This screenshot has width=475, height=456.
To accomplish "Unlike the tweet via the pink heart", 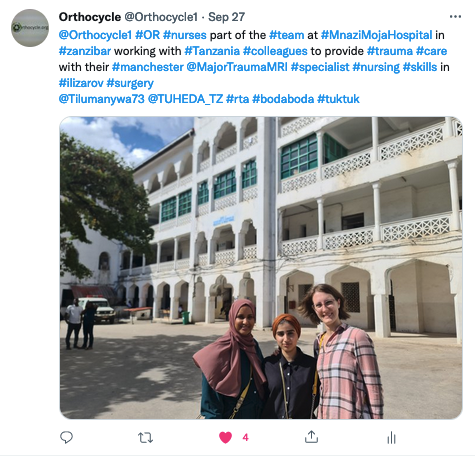I will 225,437.
